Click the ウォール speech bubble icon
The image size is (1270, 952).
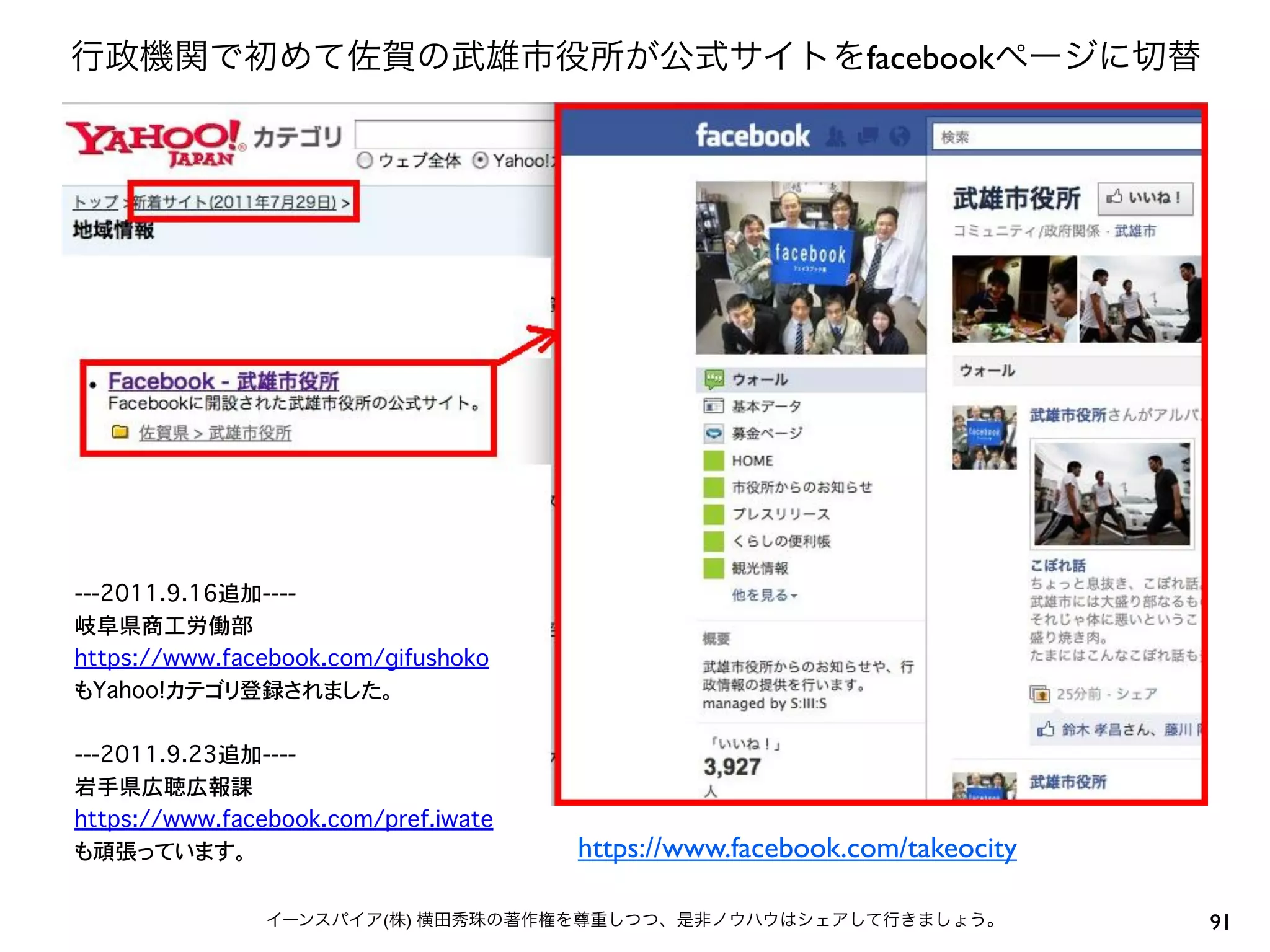coord(714,379)
